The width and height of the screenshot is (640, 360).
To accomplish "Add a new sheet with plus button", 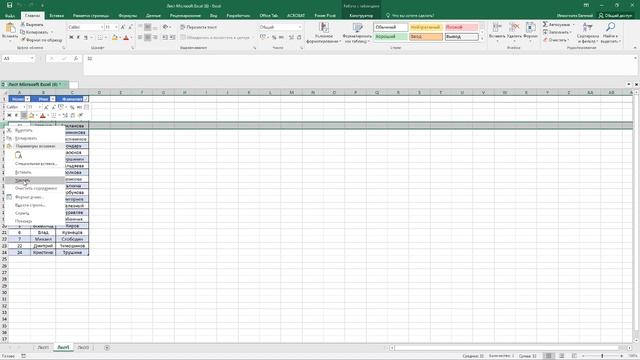I will click(107, 348).
